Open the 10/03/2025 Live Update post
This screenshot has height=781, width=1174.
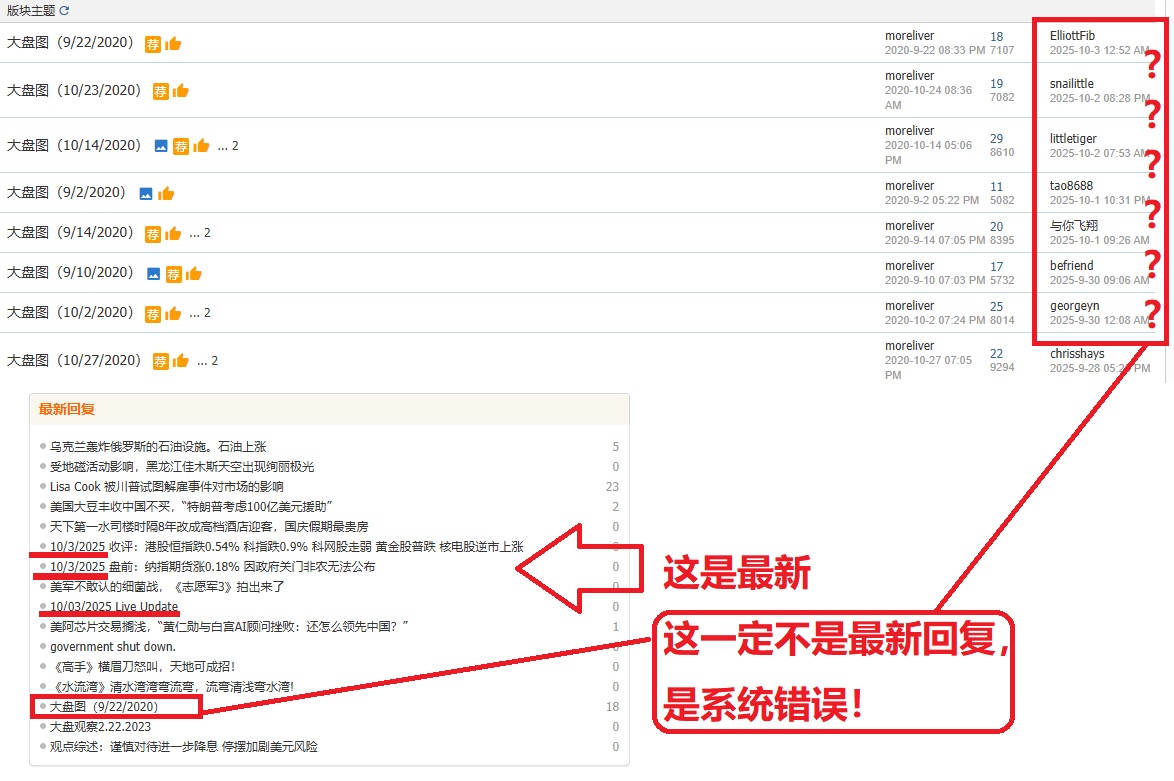[x=114, y=607]
